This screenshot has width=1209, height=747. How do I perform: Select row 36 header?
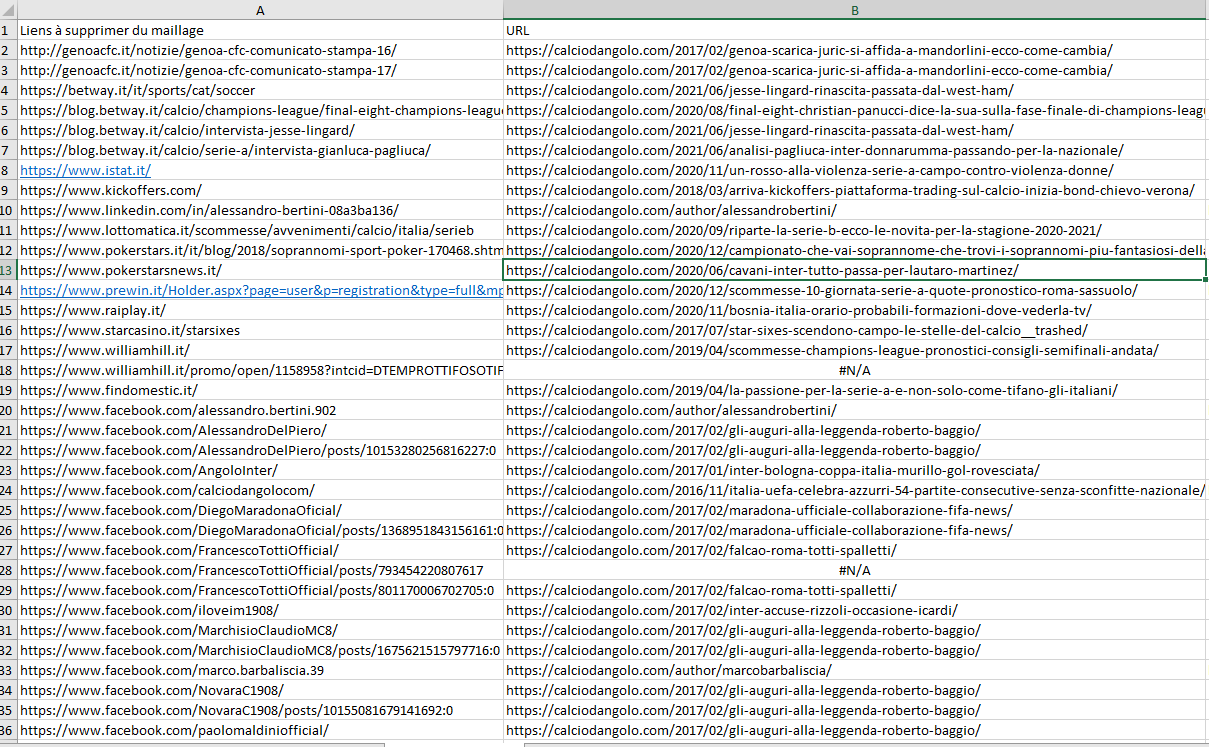[x=8, y=730]
